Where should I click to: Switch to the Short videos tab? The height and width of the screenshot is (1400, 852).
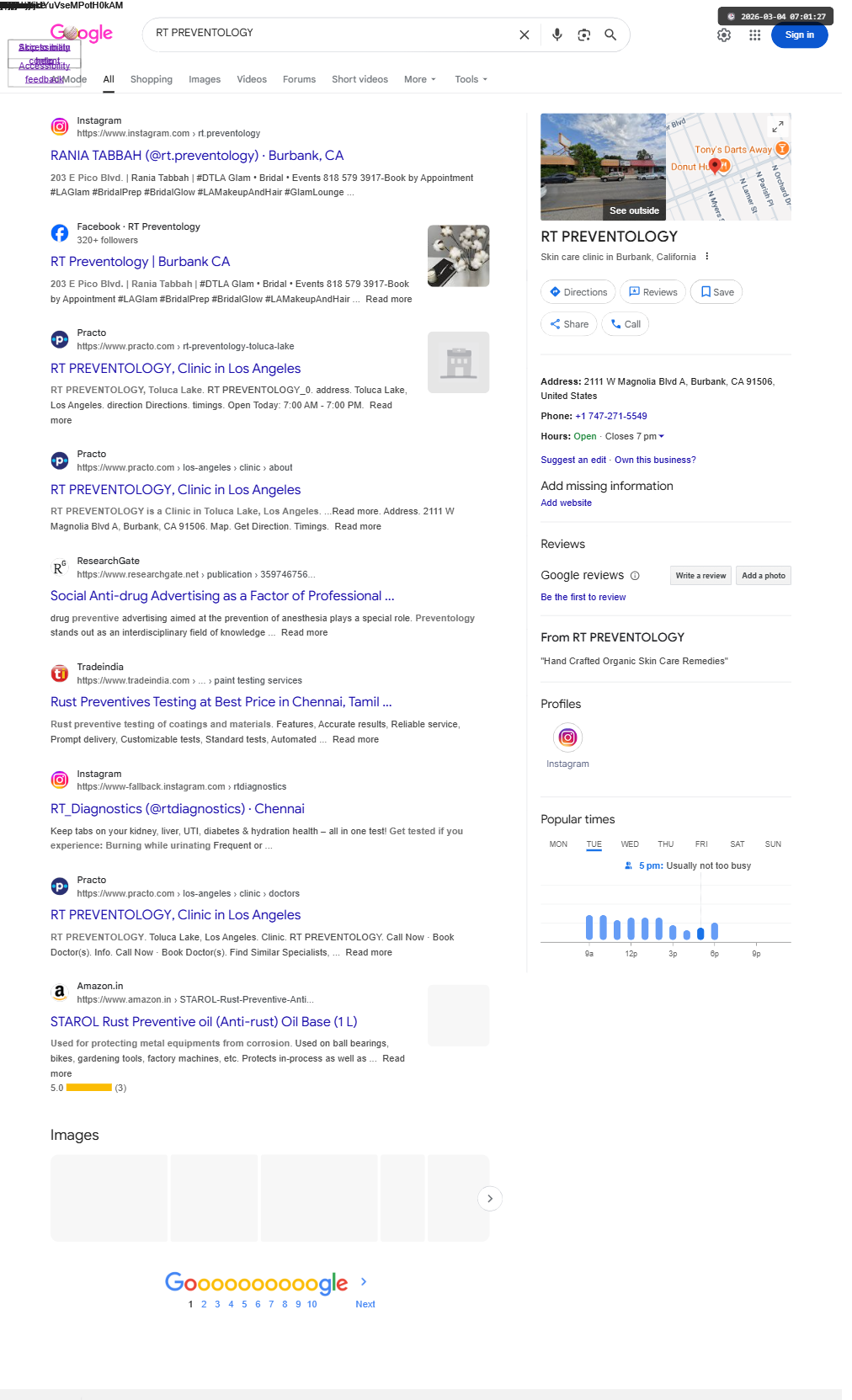[359, 79]
